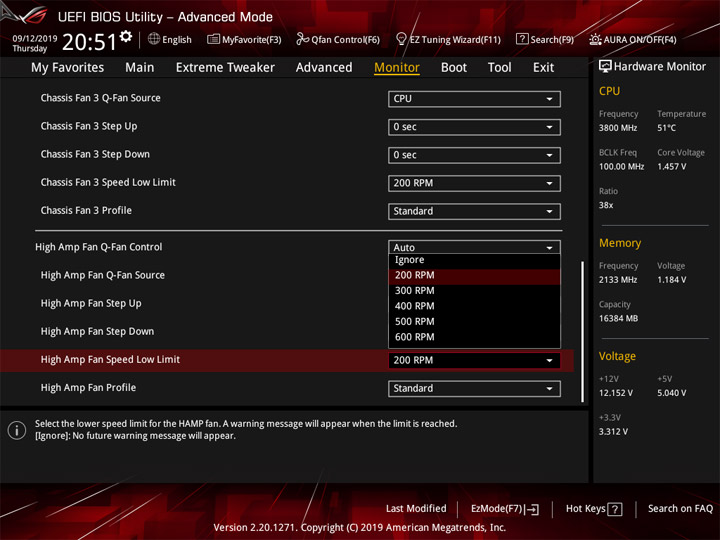Click the Memory frequency 2133 MHz
Image resolution: width=720 pixels, height=540 pixels.
[x=618, y=280]
